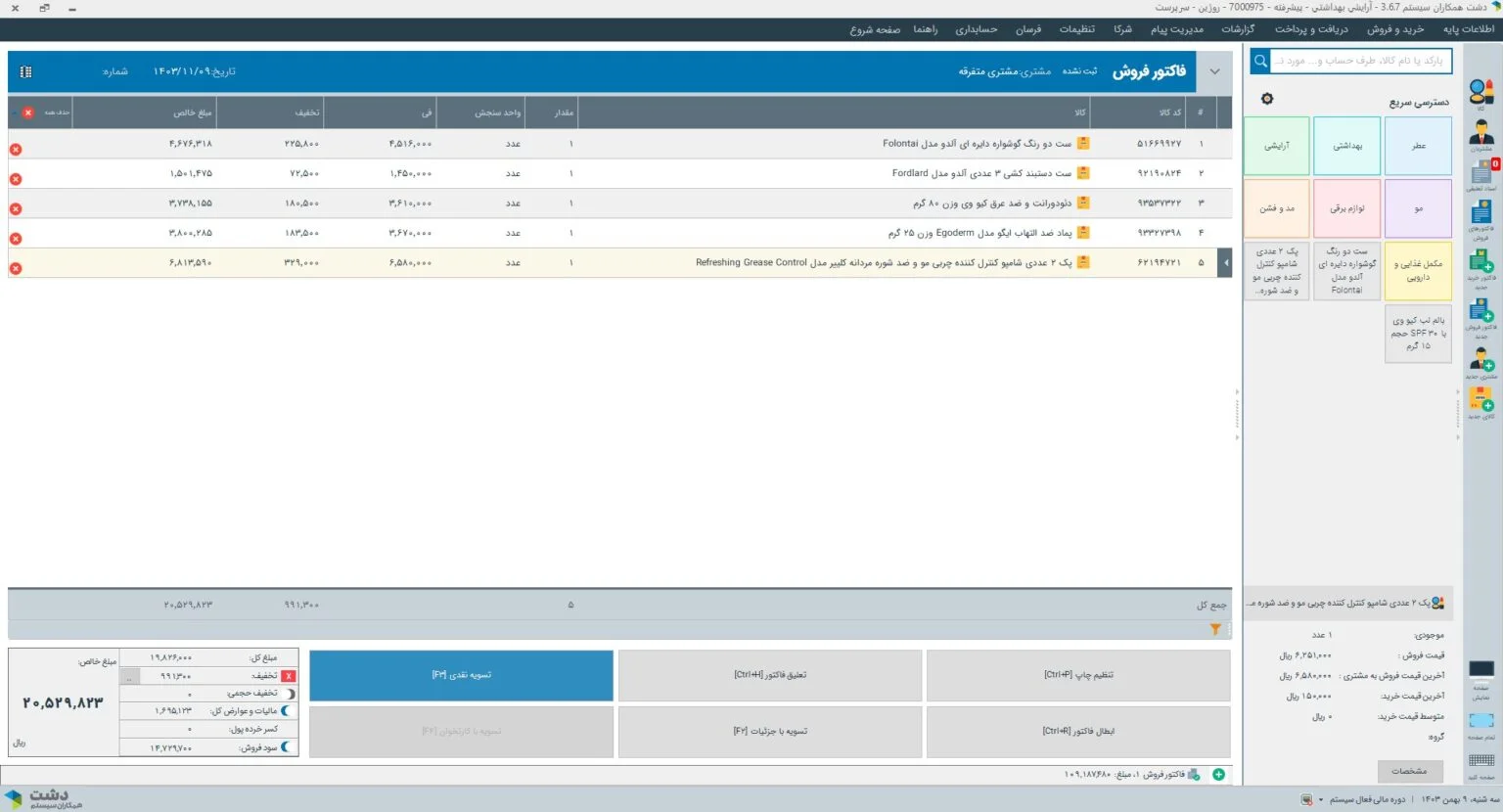Toggle تخفیف حجمی volume discount switch
The width and height of the screenshot is (1503, 812).
[x=290, y=694]
